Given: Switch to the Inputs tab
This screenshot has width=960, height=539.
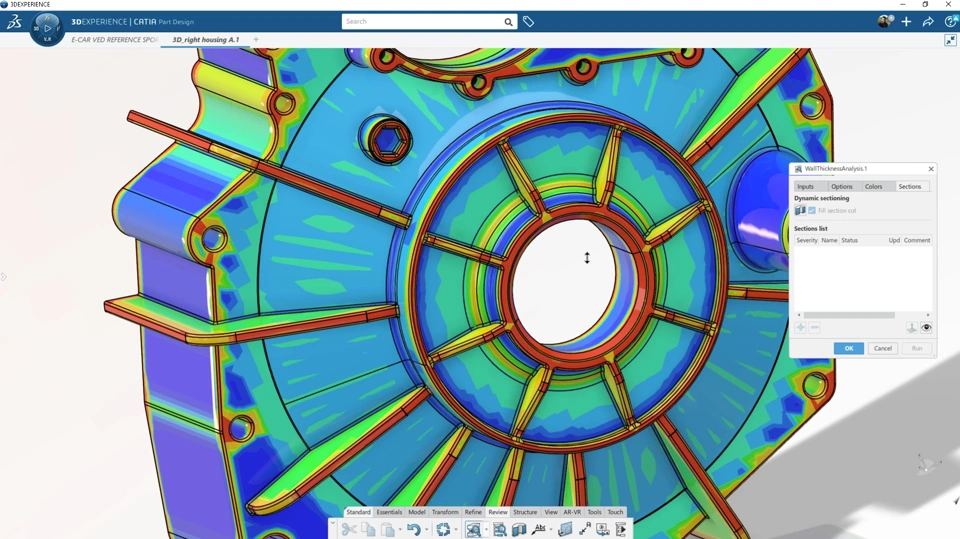Looking at the screenshot, I should pyautogui.click(x=805, y=186).
